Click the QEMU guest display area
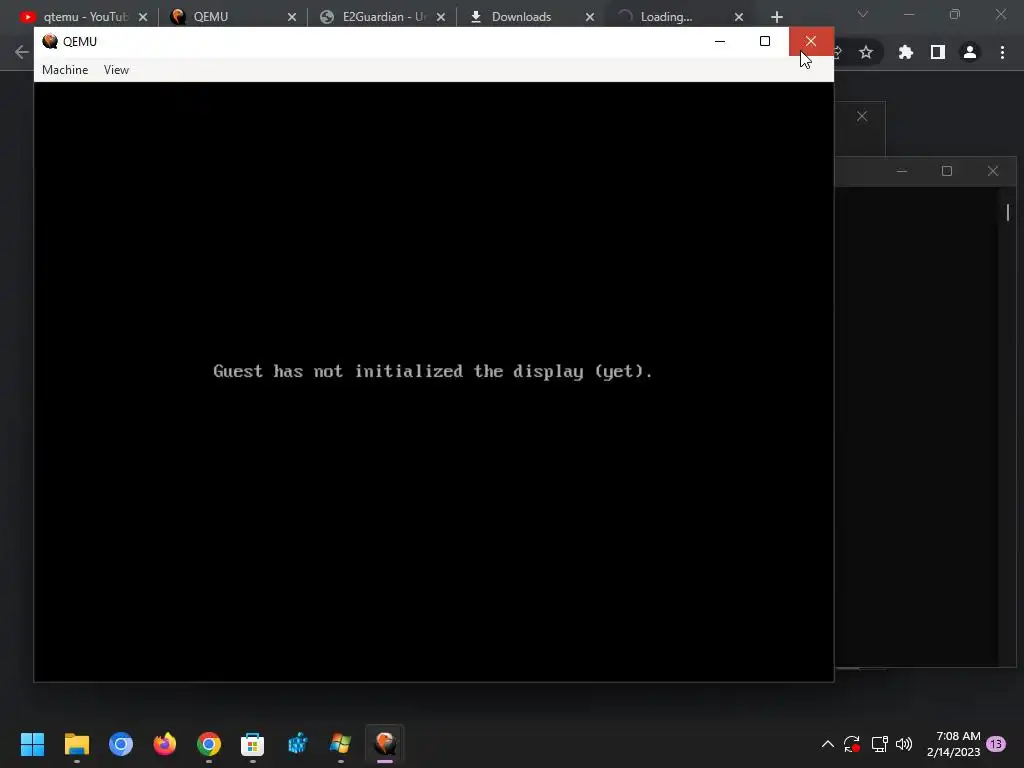 tap(434, 381)
